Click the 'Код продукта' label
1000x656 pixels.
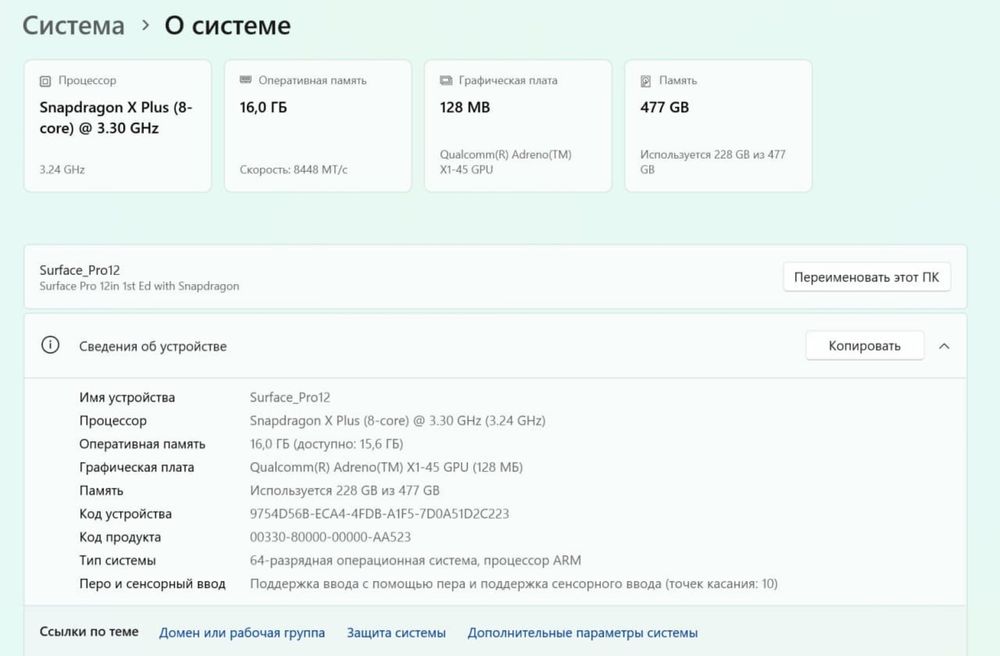click(x=120, y=537)
